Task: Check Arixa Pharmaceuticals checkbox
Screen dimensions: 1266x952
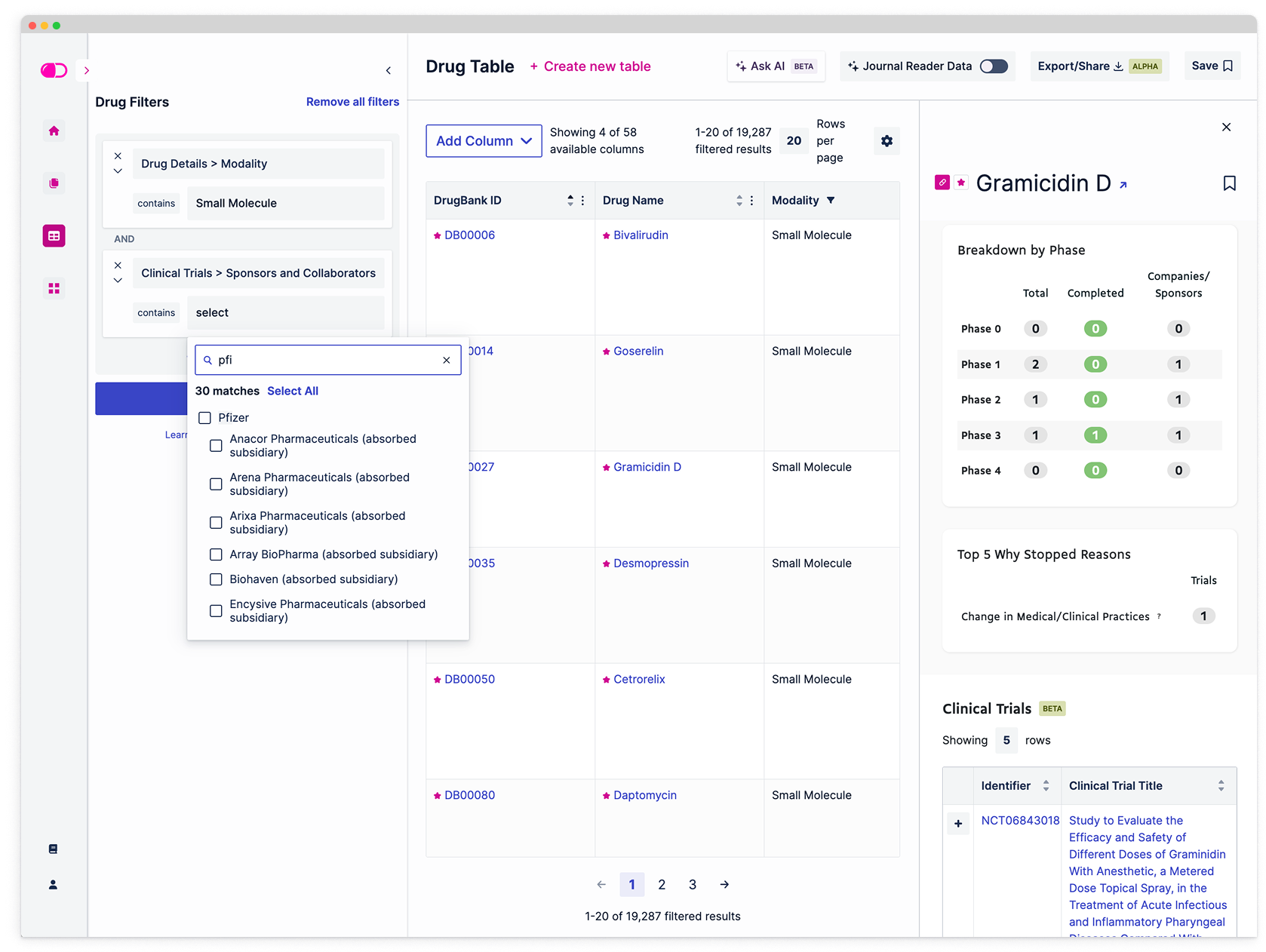Action: tap(216, 523)
